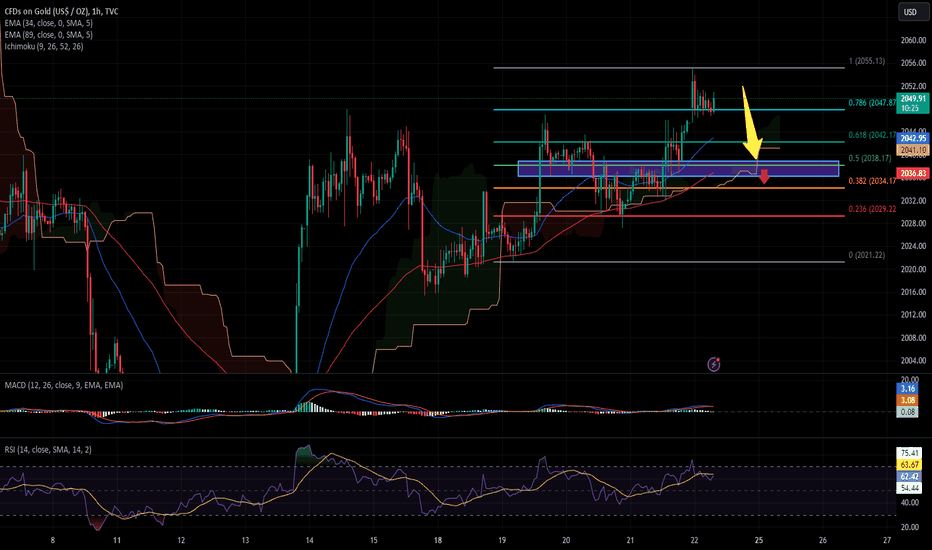Click the 2060.00 price axis tick
The height and width of the screenshot is (550, 932).
[913, 40]
